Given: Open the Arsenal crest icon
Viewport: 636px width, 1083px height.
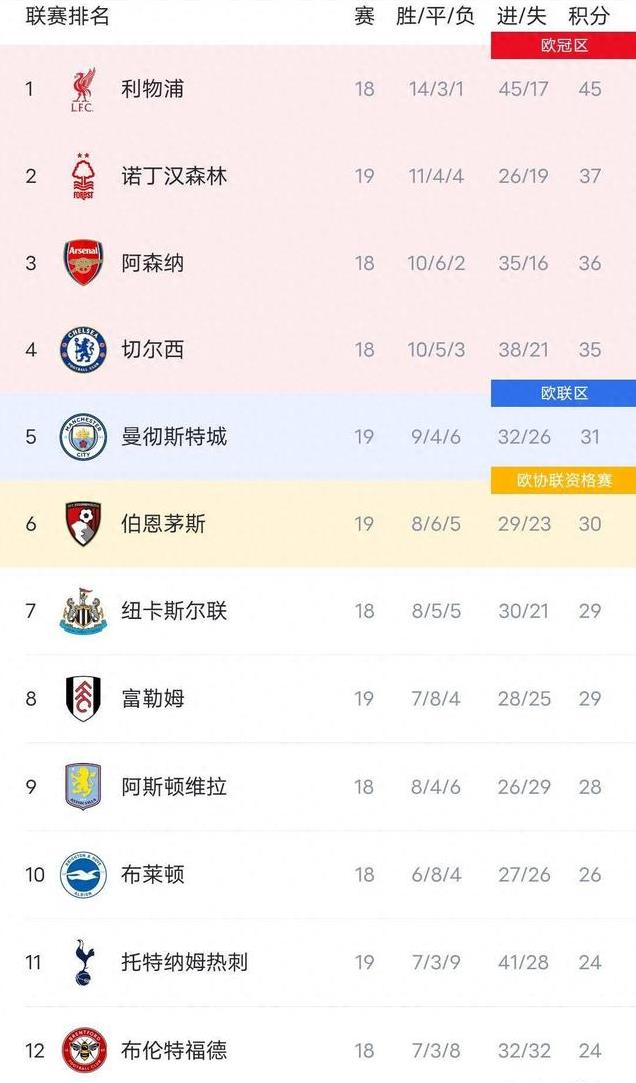Looking at the screenshot, I should click(83, 262).
